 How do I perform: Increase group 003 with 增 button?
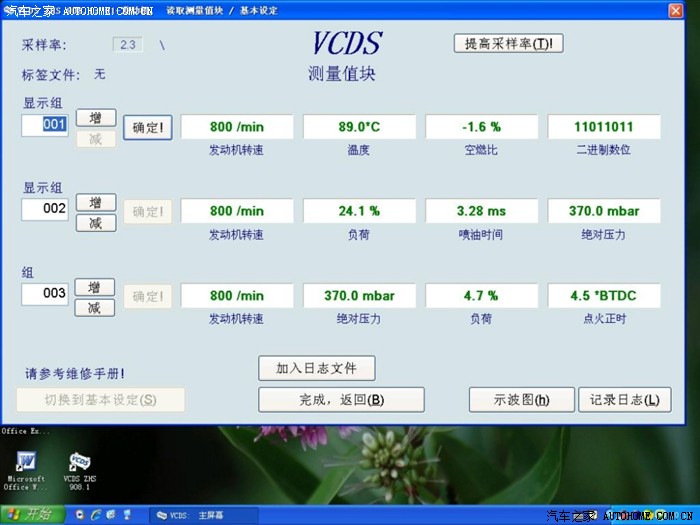96,288
